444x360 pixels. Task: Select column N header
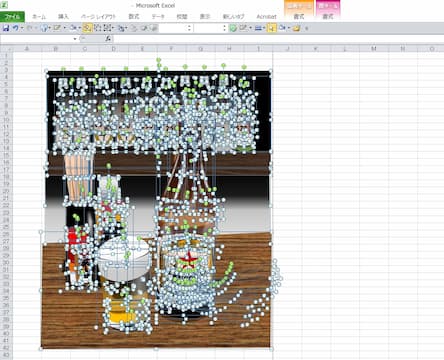[x=403, y=49]
